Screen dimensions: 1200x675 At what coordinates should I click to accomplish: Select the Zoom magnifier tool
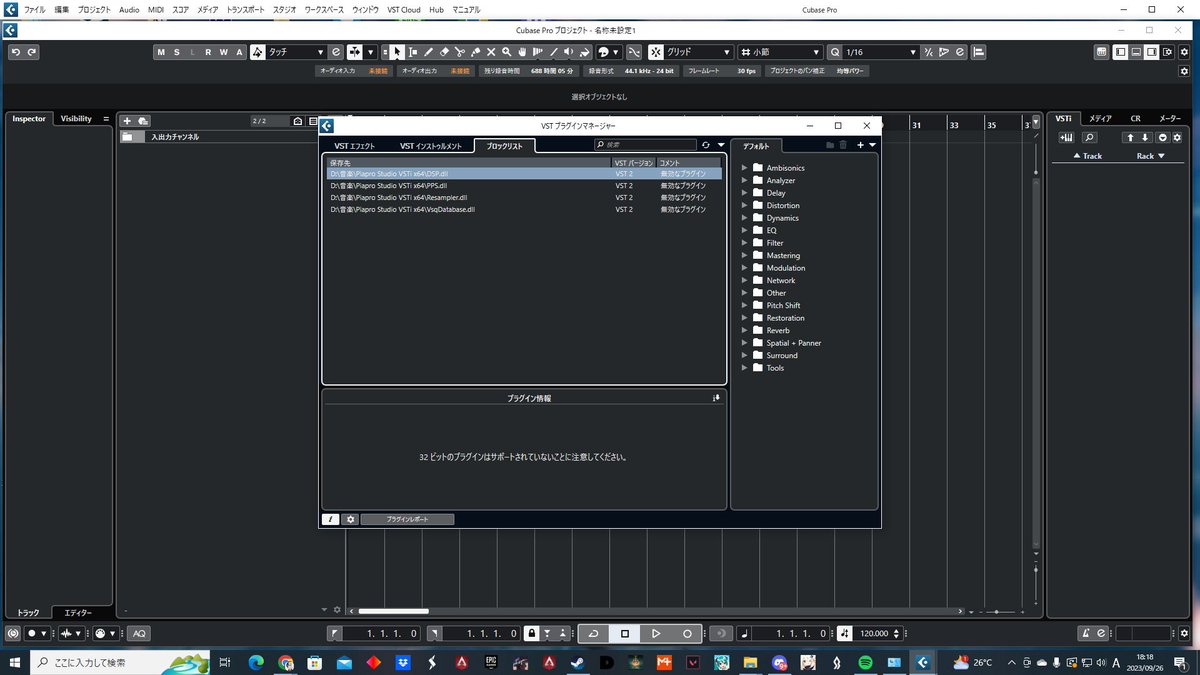pyautogui.click(x=507, y=52)
